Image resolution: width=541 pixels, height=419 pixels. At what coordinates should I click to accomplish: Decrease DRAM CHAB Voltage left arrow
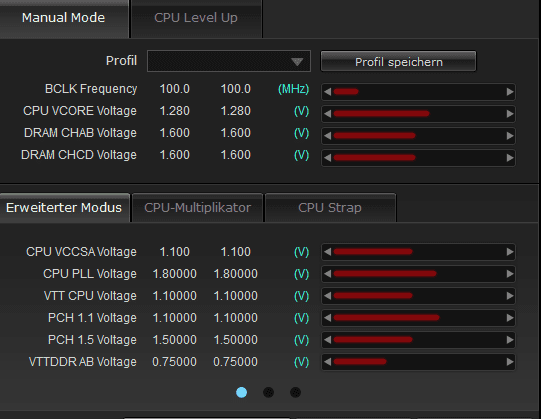(327, 136)
